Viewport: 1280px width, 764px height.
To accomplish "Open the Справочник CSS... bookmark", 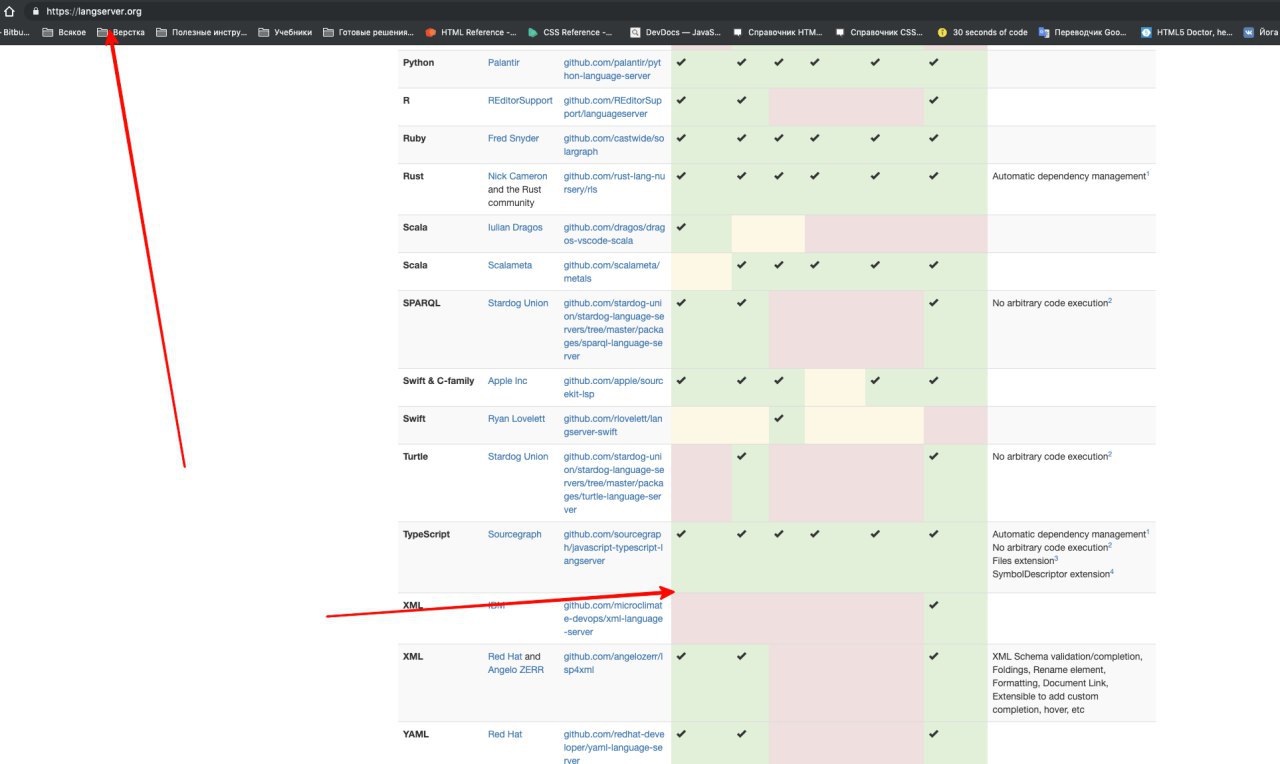I will click(x=879, y=32).
